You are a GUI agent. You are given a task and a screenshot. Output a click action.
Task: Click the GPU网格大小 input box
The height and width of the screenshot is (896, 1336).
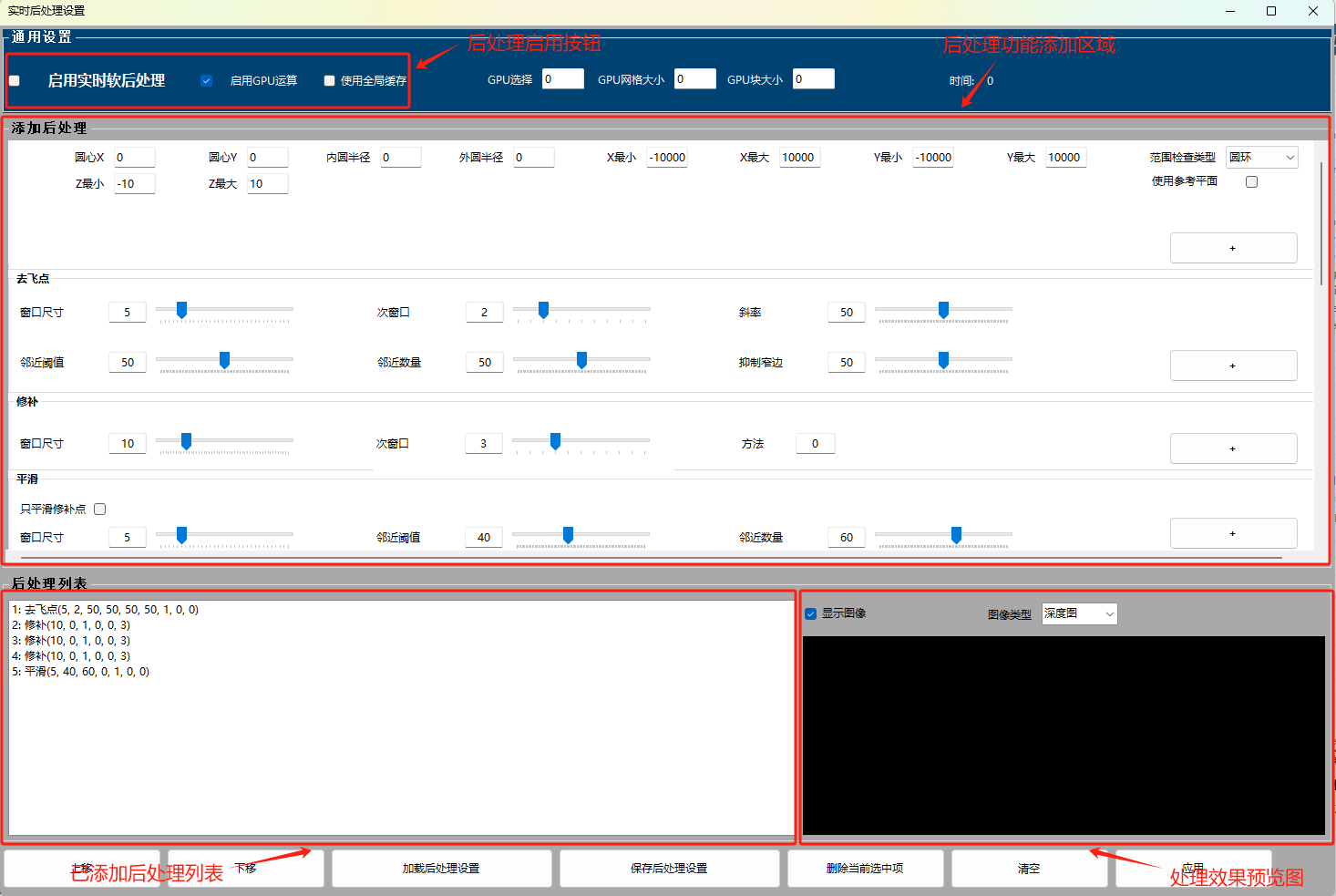[695, 79]
